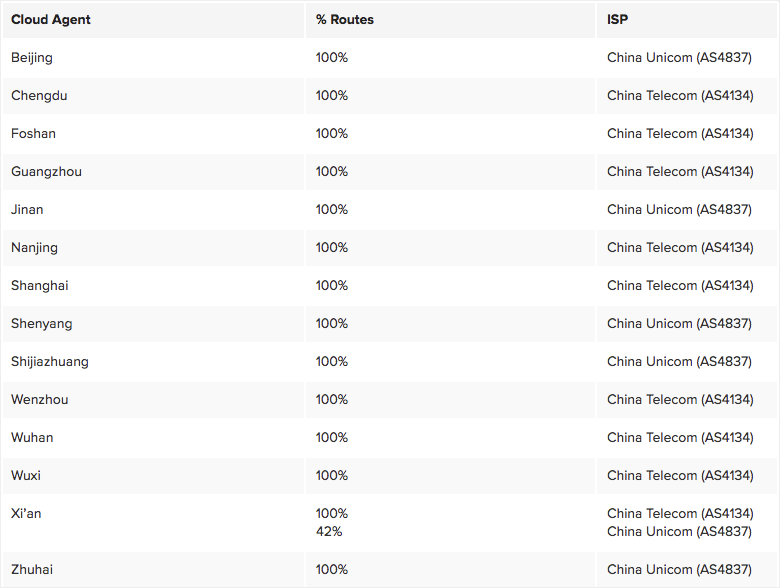This screenshot has width=780, height=588.
Task: Click the Jinan row name
Action: [27, 210]
